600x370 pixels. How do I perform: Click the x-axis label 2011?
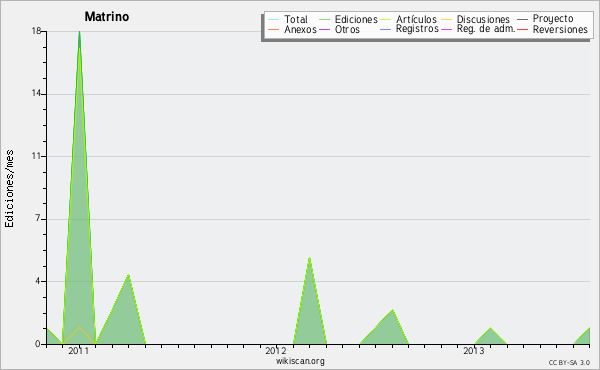(x=78, y=351)
